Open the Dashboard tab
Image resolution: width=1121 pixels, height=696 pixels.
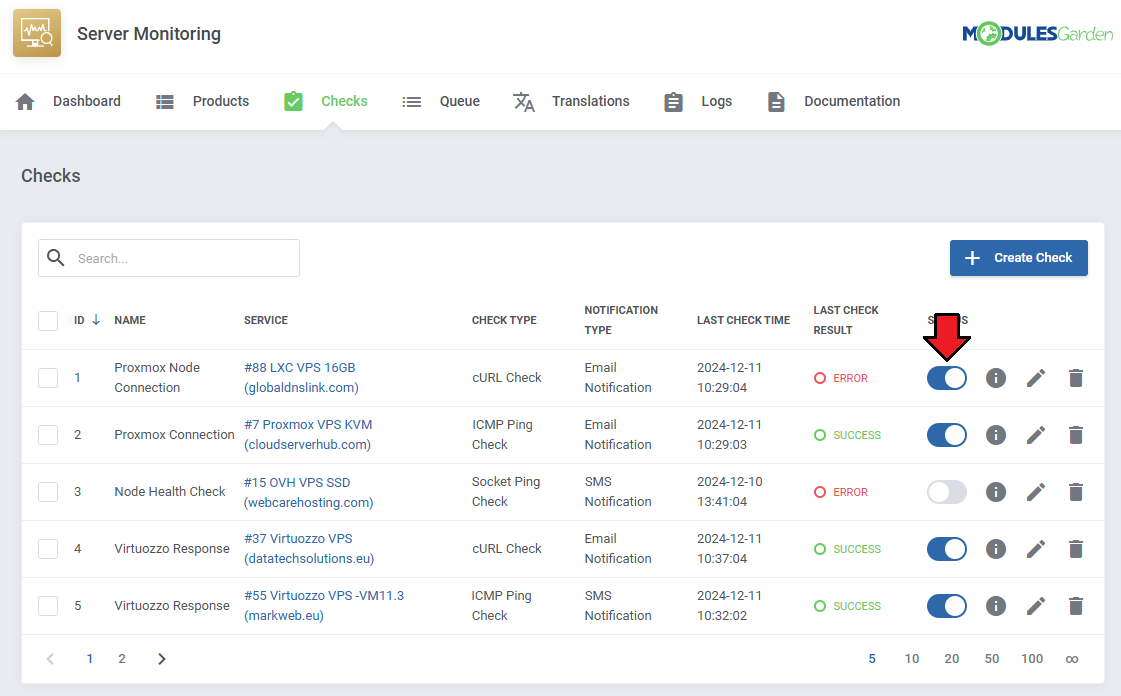tap(87, 101)
